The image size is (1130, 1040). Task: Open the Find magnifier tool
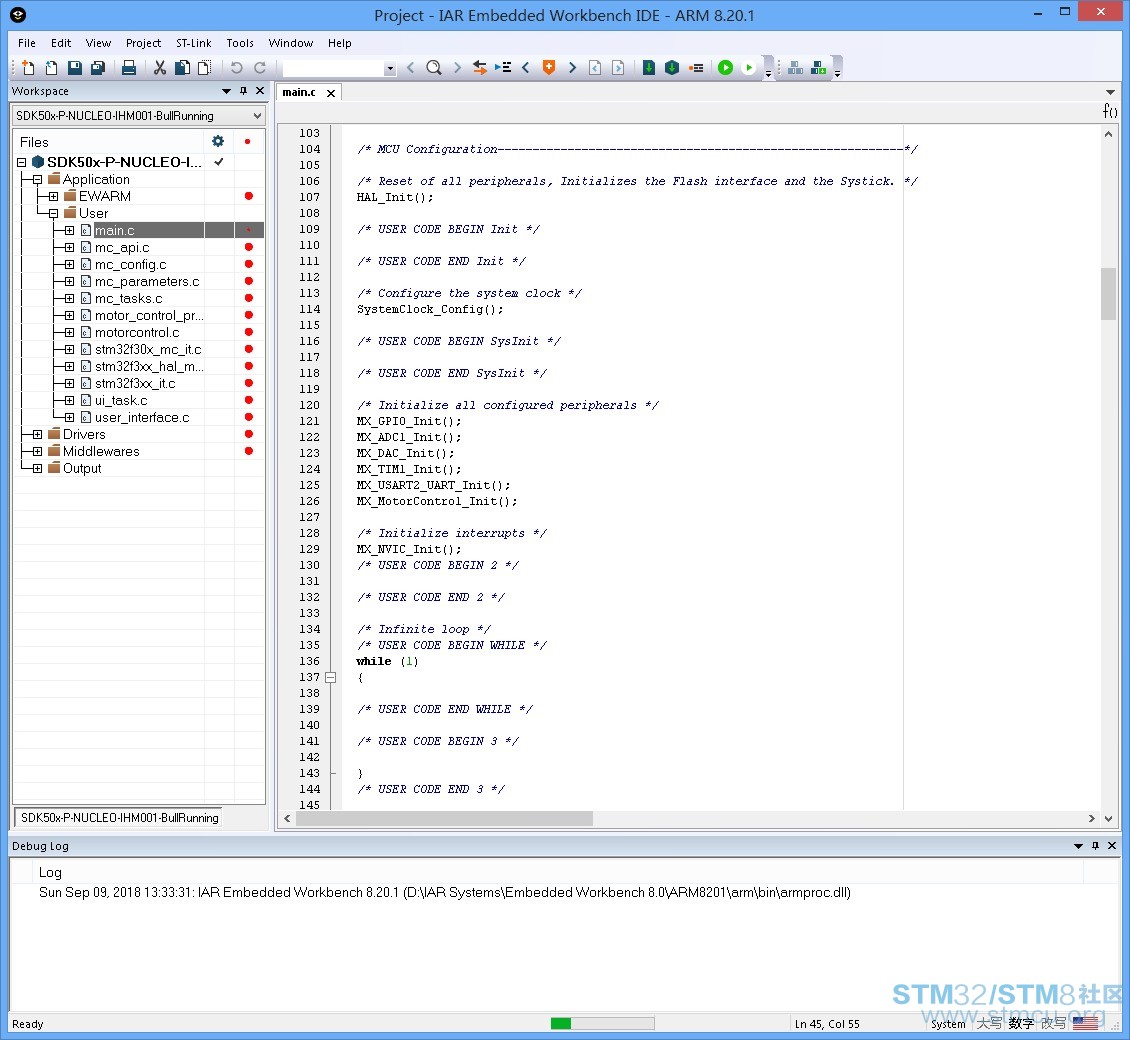(x=434, y=68)
